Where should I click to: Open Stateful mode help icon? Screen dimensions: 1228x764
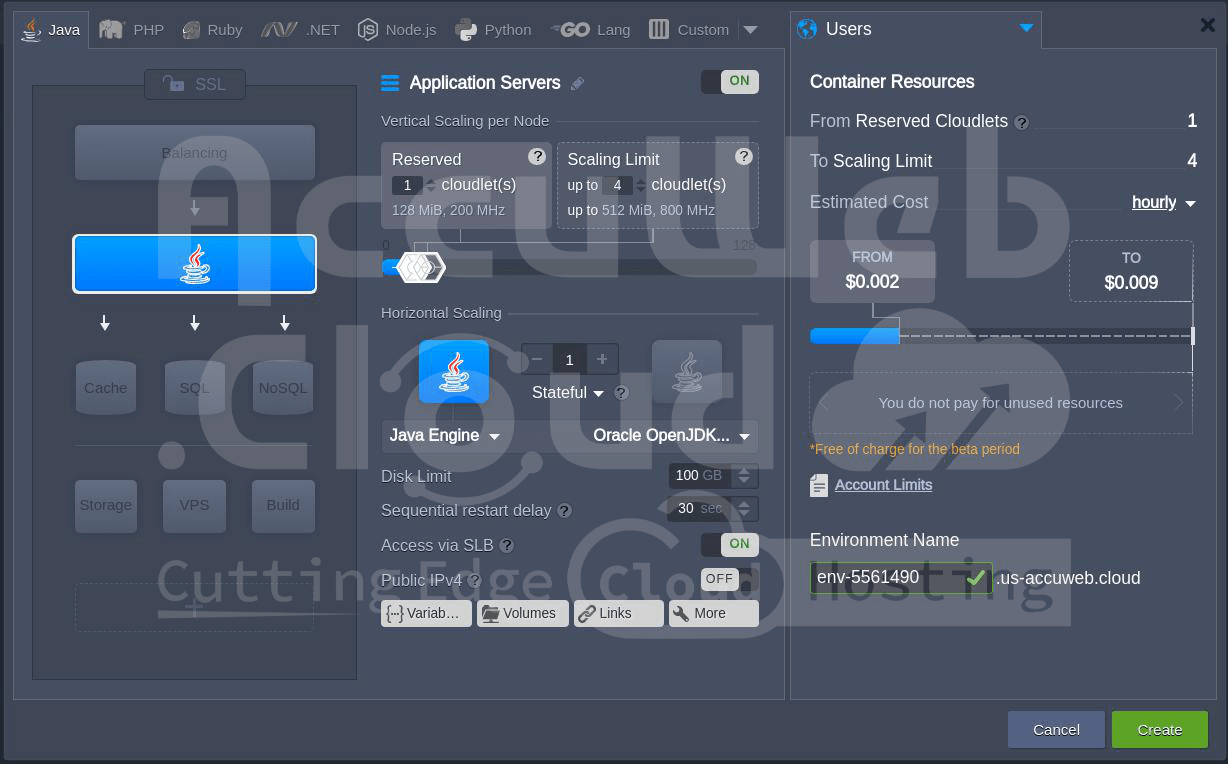point(621,393)
